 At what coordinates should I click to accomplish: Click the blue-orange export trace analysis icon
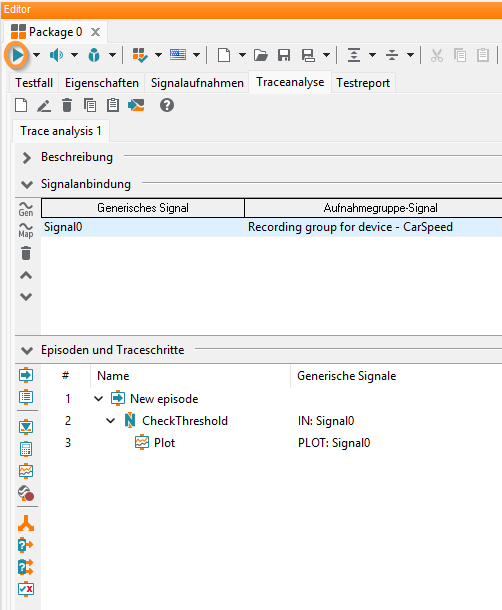[x=136, y=105]
